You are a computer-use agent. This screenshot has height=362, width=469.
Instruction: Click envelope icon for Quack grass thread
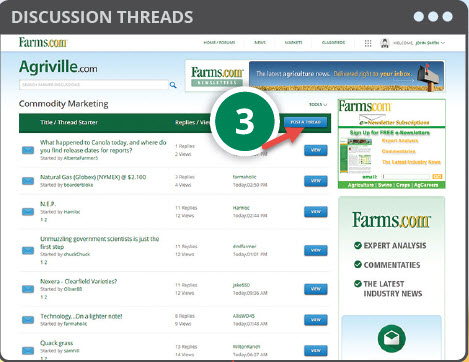(x=28, y=350)
